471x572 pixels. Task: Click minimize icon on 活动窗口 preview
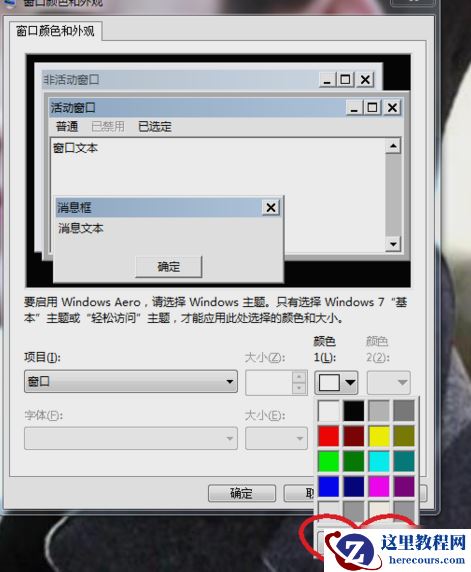(354, 108)
